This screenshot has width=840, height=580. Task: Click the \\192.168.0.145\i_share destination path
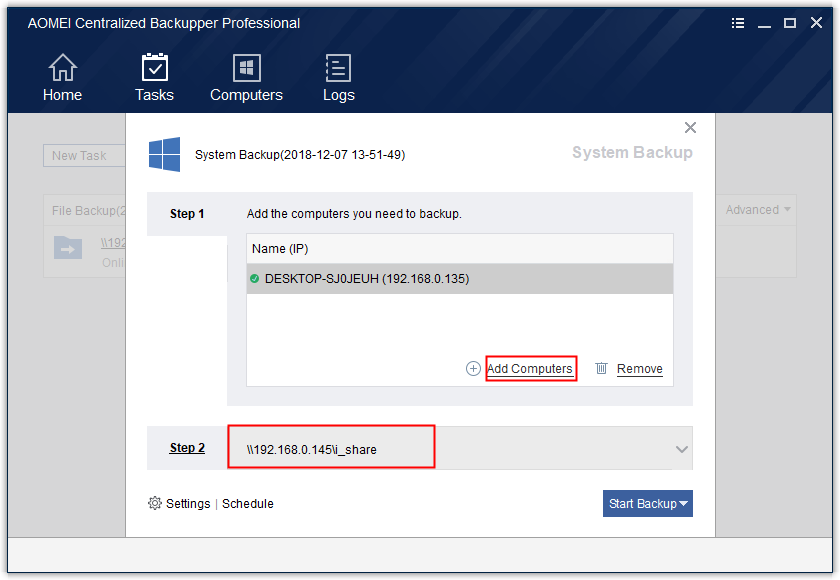pos(312,449)
